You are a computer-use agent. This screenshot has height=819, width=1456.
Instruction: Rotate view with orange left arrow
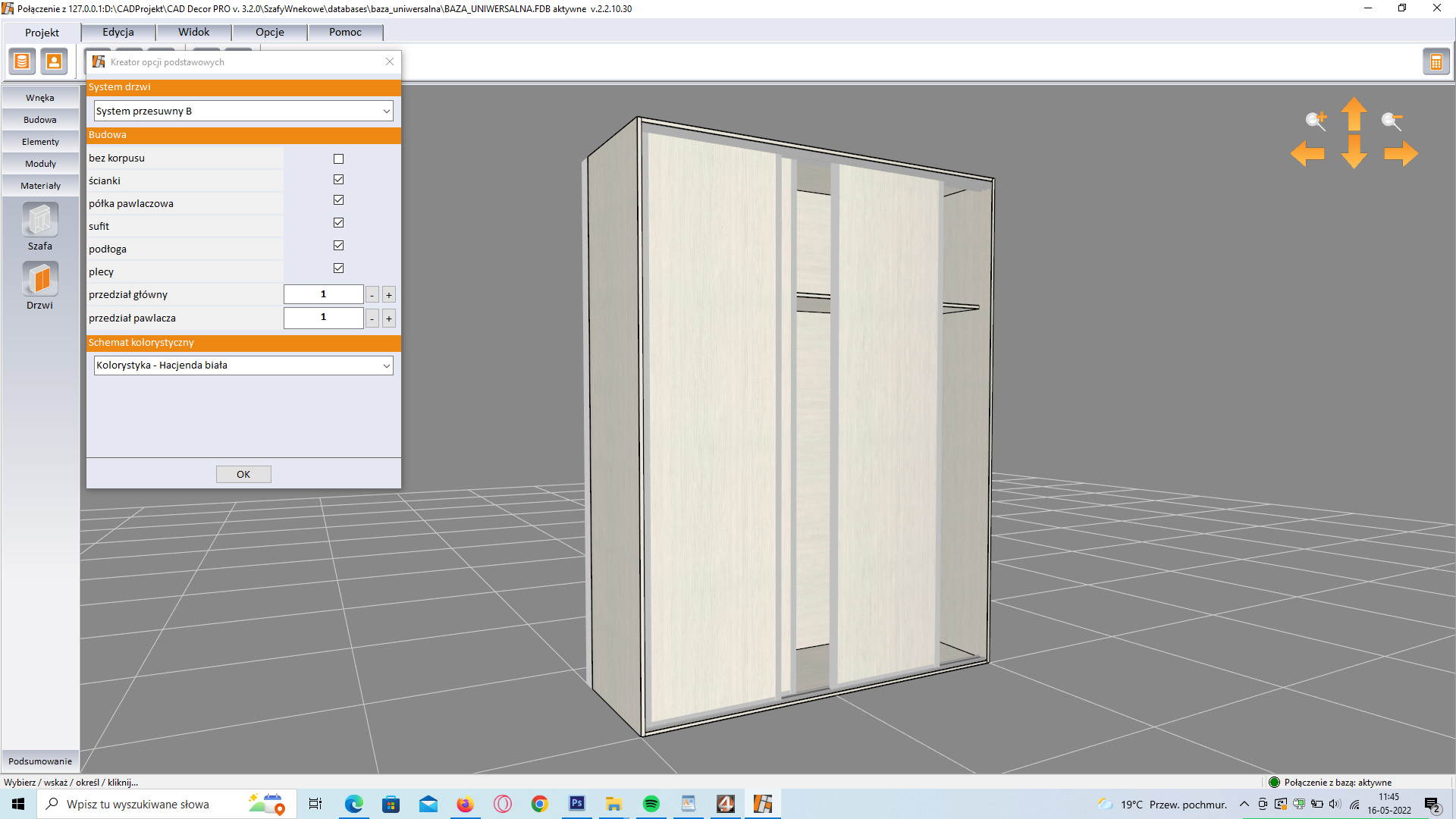tap(1307, 153)
